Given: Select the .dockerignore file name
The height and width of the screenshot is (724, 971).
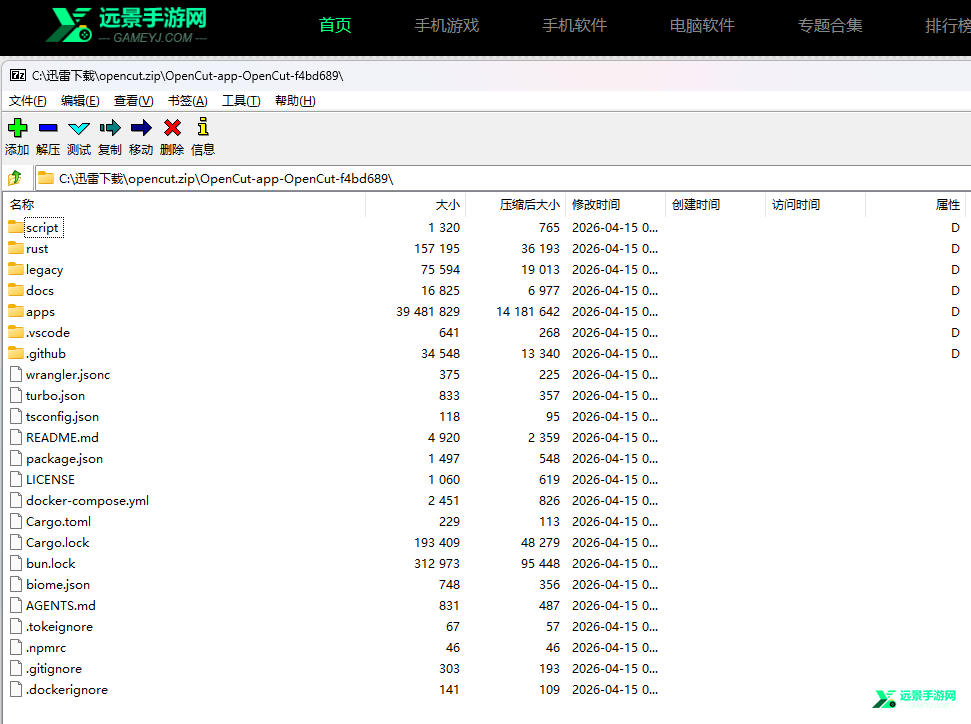Looking at the screenshot, I should click(67, 690).
